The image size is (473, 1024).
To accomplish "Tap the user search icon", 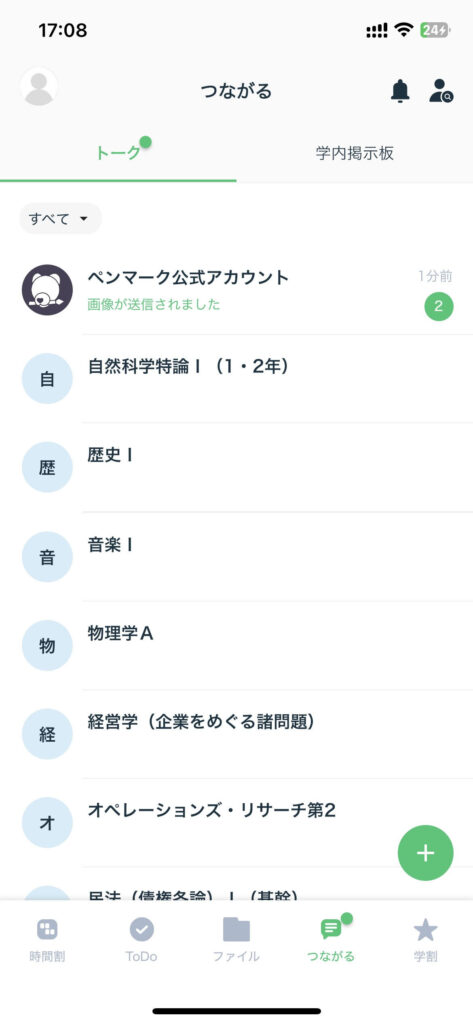I will tap(441, 91).
